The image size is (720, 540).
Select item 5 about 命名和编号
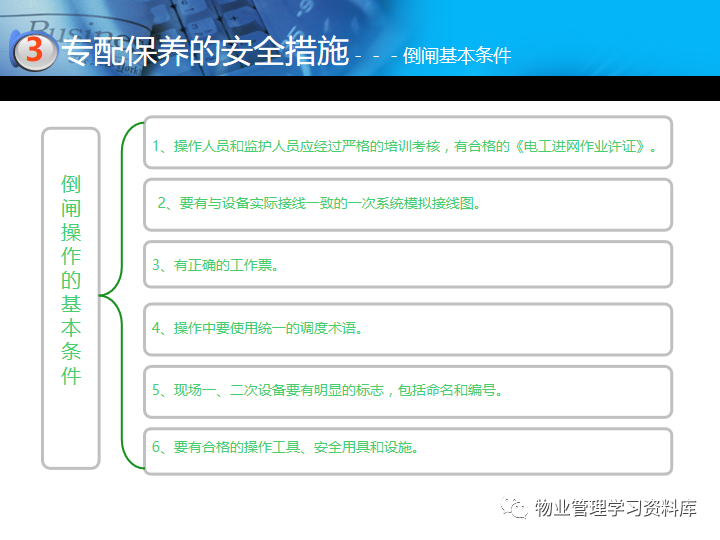(x=408, y=392)
